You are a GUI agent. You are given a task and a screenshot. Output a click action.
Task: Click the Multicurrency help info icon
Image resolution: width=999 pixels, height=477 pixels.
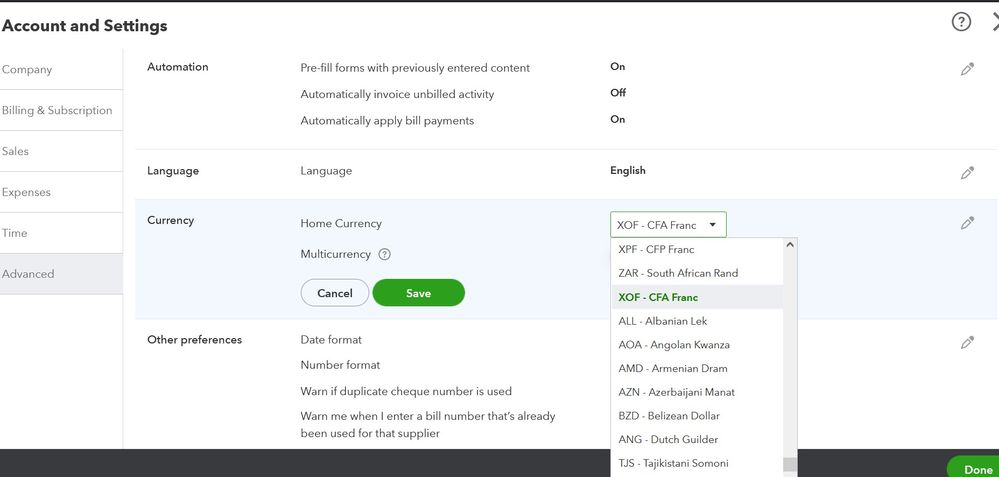pos(384,255)
